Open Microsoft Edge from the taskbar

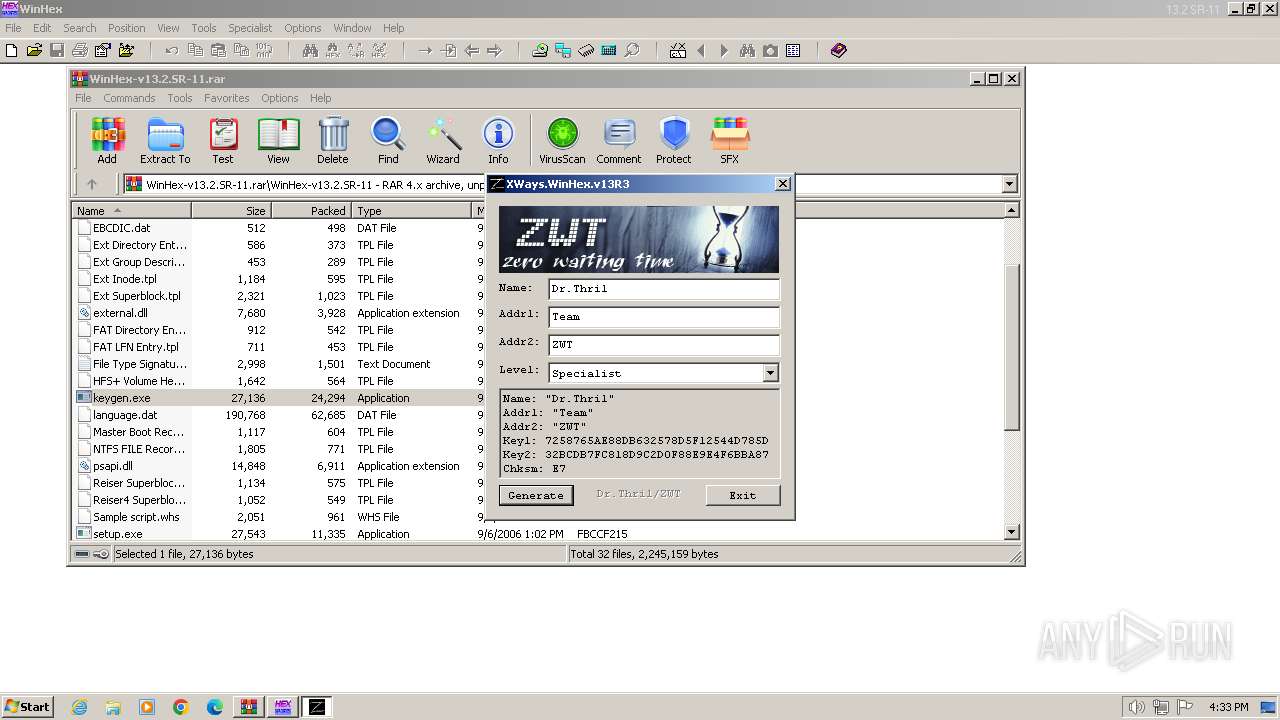click(x=215, y=707)
